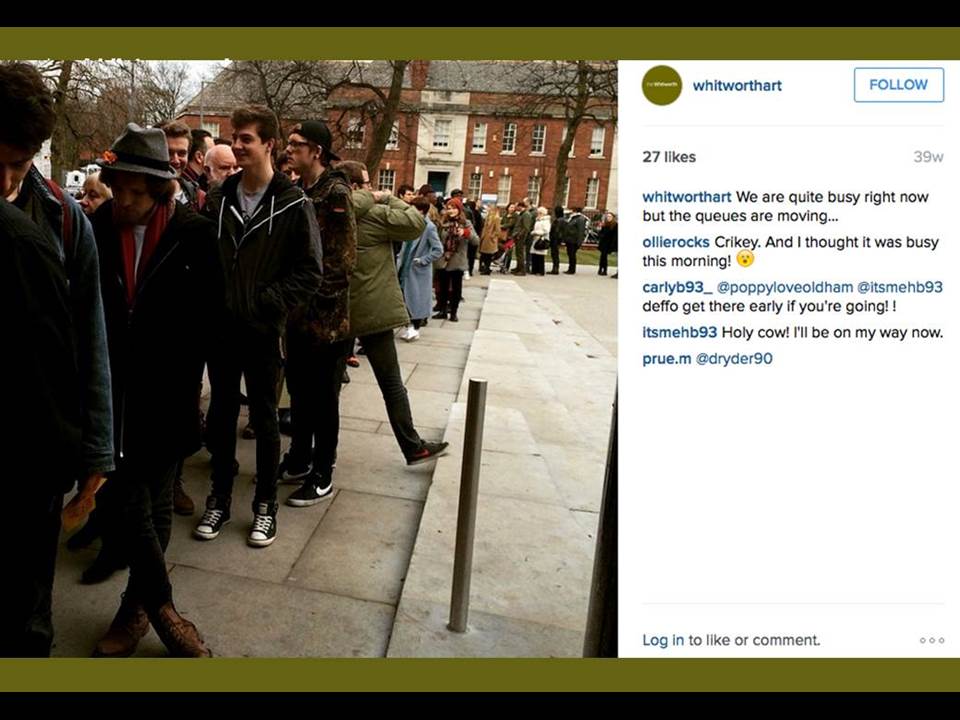The image size is (960, 720).
Task: Open the three-dot more options menu
Action: pos(931,640)
